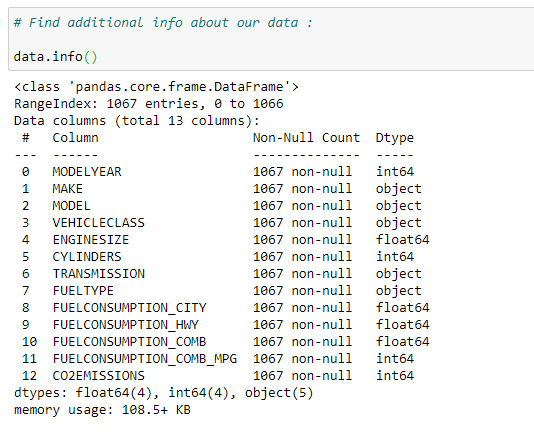Click the data.info() code line
This screenshot has height=435, width=534.
point(56,57)
